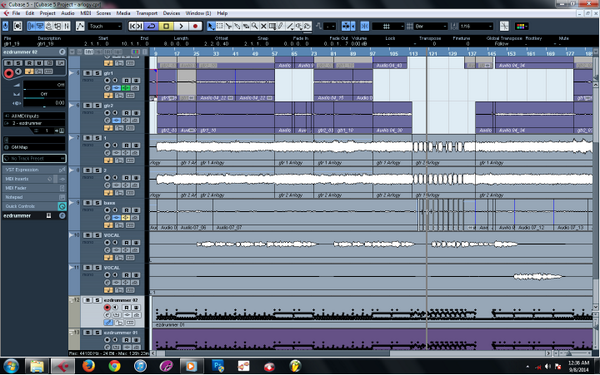Open the 1/16 quantize value dropdown

point(476,26)
